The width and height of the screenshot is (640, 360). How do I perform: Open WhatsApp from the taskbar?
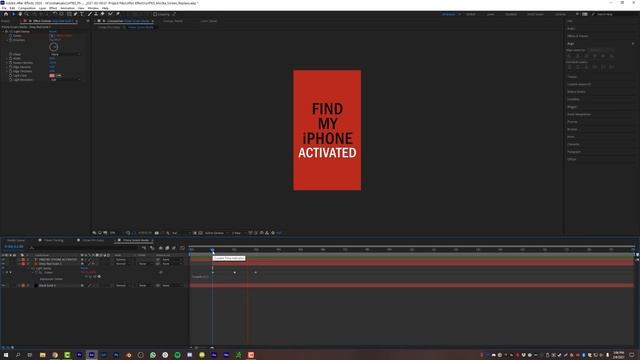click(x=153, y=355)
